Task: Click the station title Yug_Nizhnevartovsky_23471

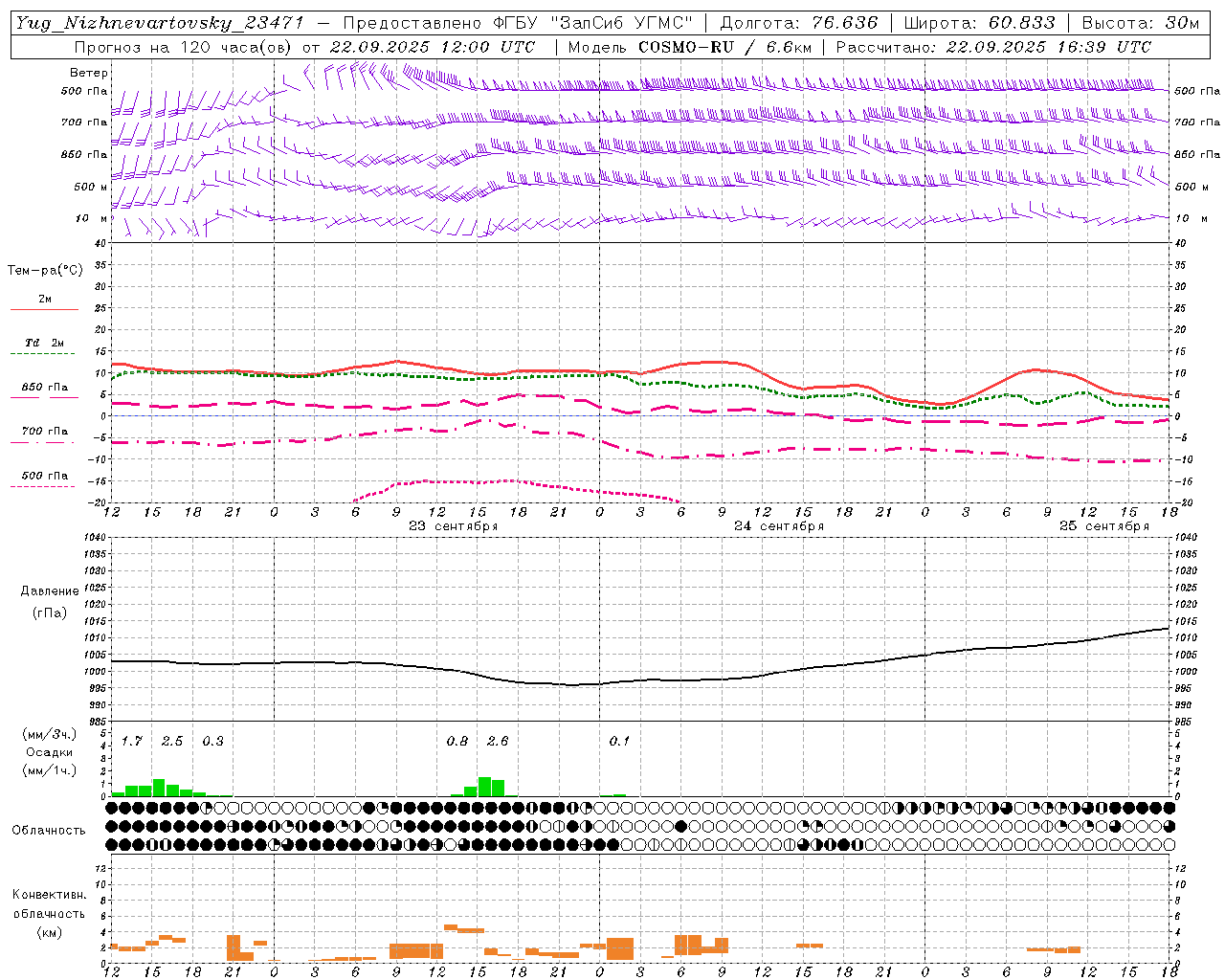Action: click(x=159, y=23)
